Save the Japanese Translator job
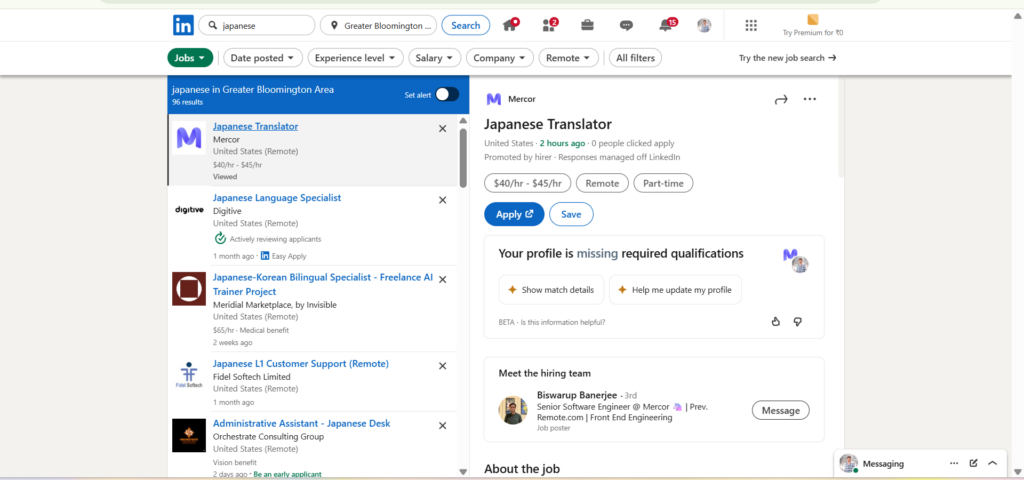 pyautogui.click(x=571, y=214)
